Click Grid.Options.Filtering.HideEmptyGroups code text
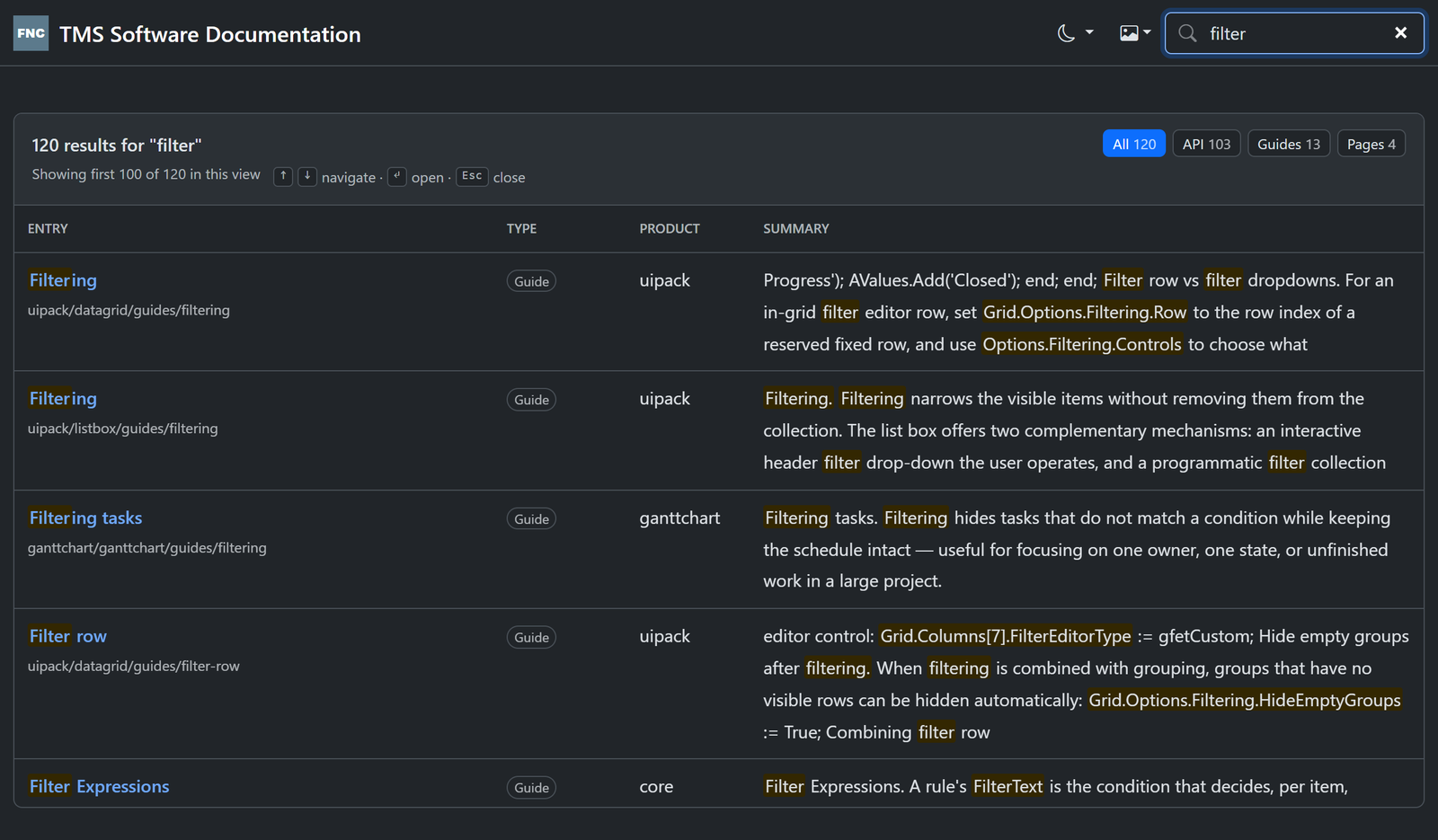 point(1245,700)
